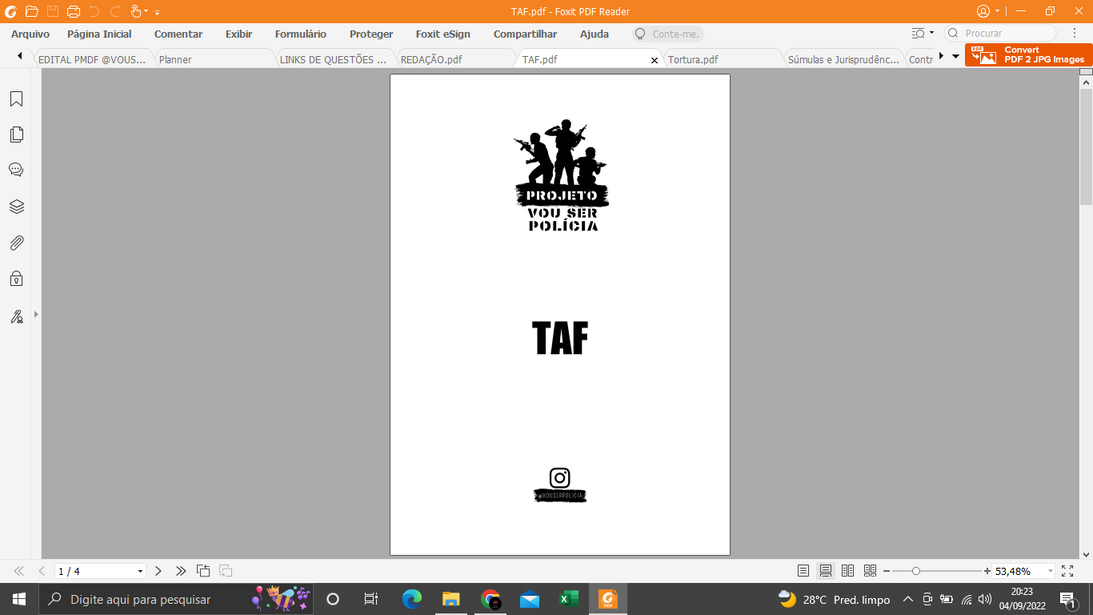Enter full screen mode
Image resolution: width=1093 pixels, height=615 pixels.
tap(1067, 571)
